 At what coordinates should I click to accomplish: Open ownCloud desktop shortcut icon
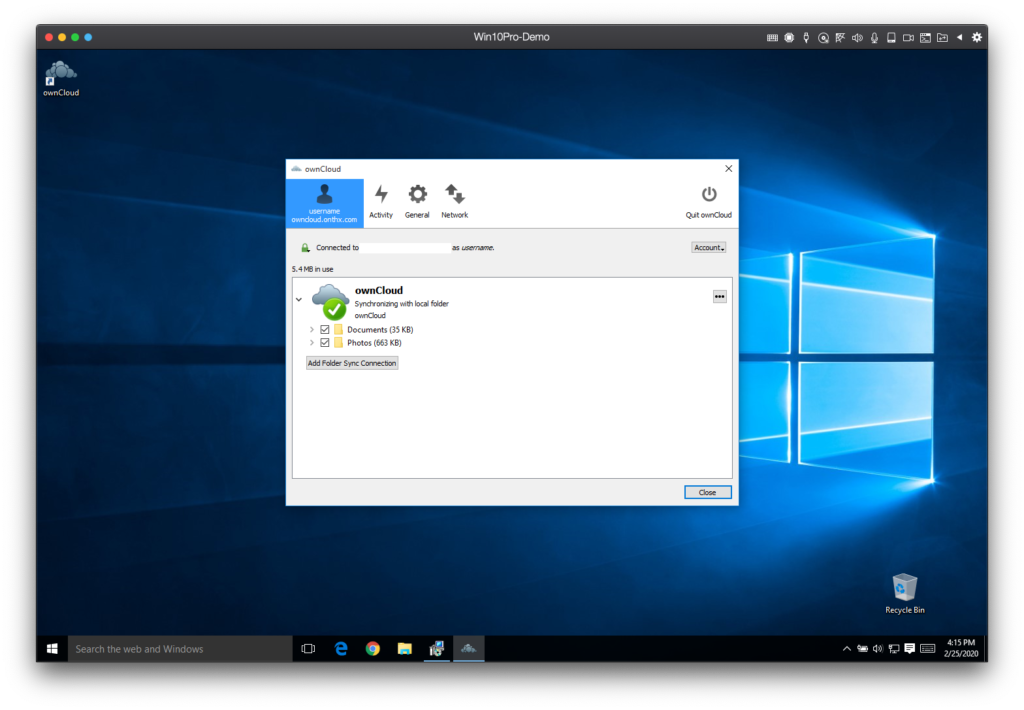(x=61, y=79)
